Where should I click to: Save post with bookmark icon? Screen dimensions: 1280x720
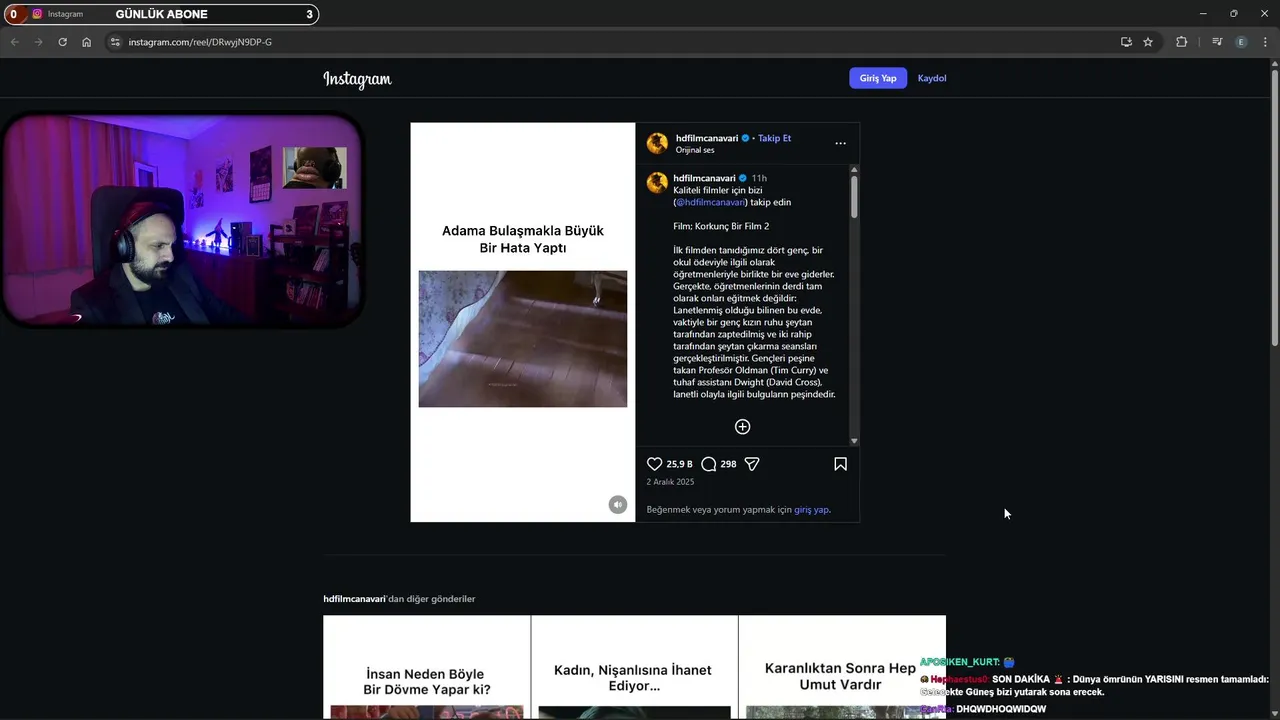click(x=840, y=464)
